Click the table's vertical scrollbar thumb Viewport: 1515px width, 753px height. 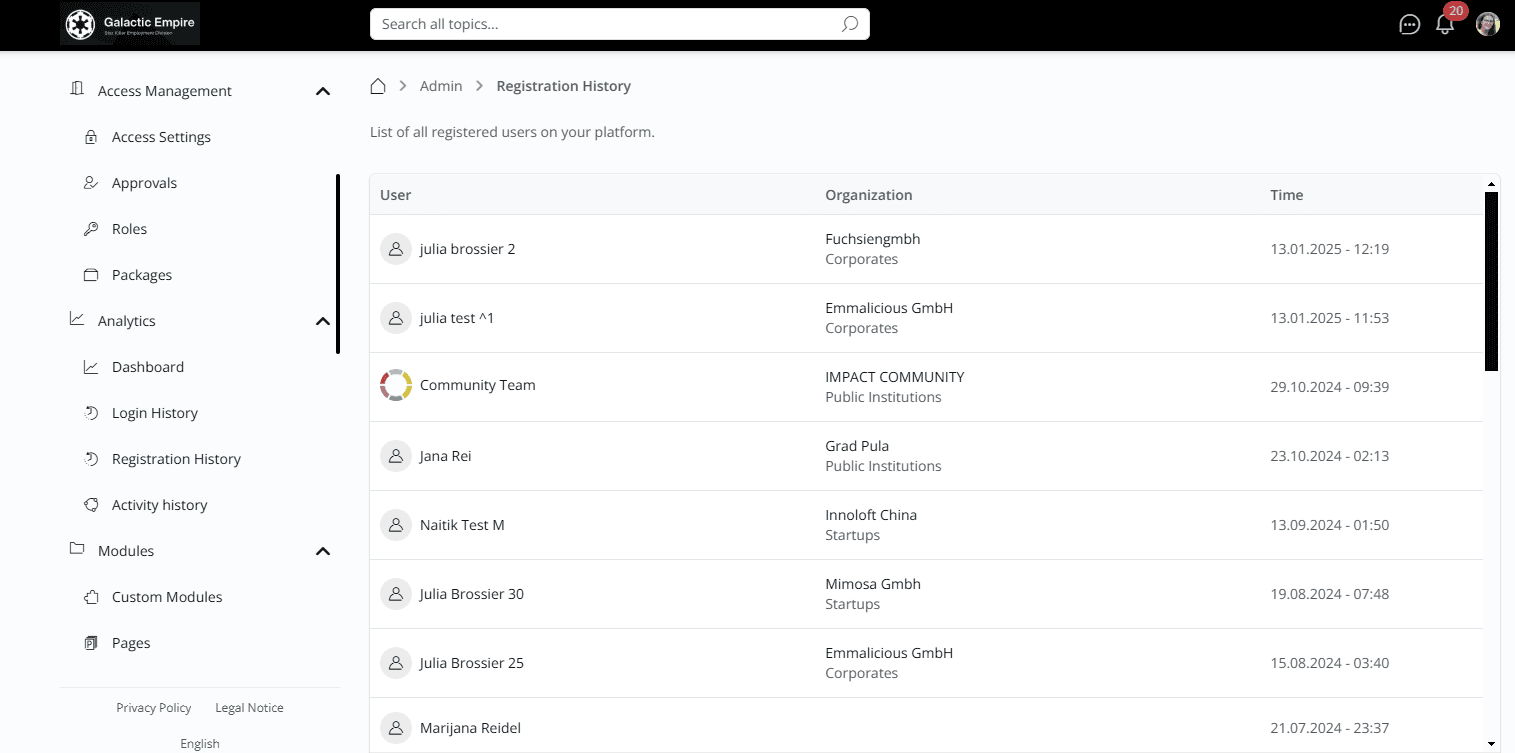[x=1491, y=281]
